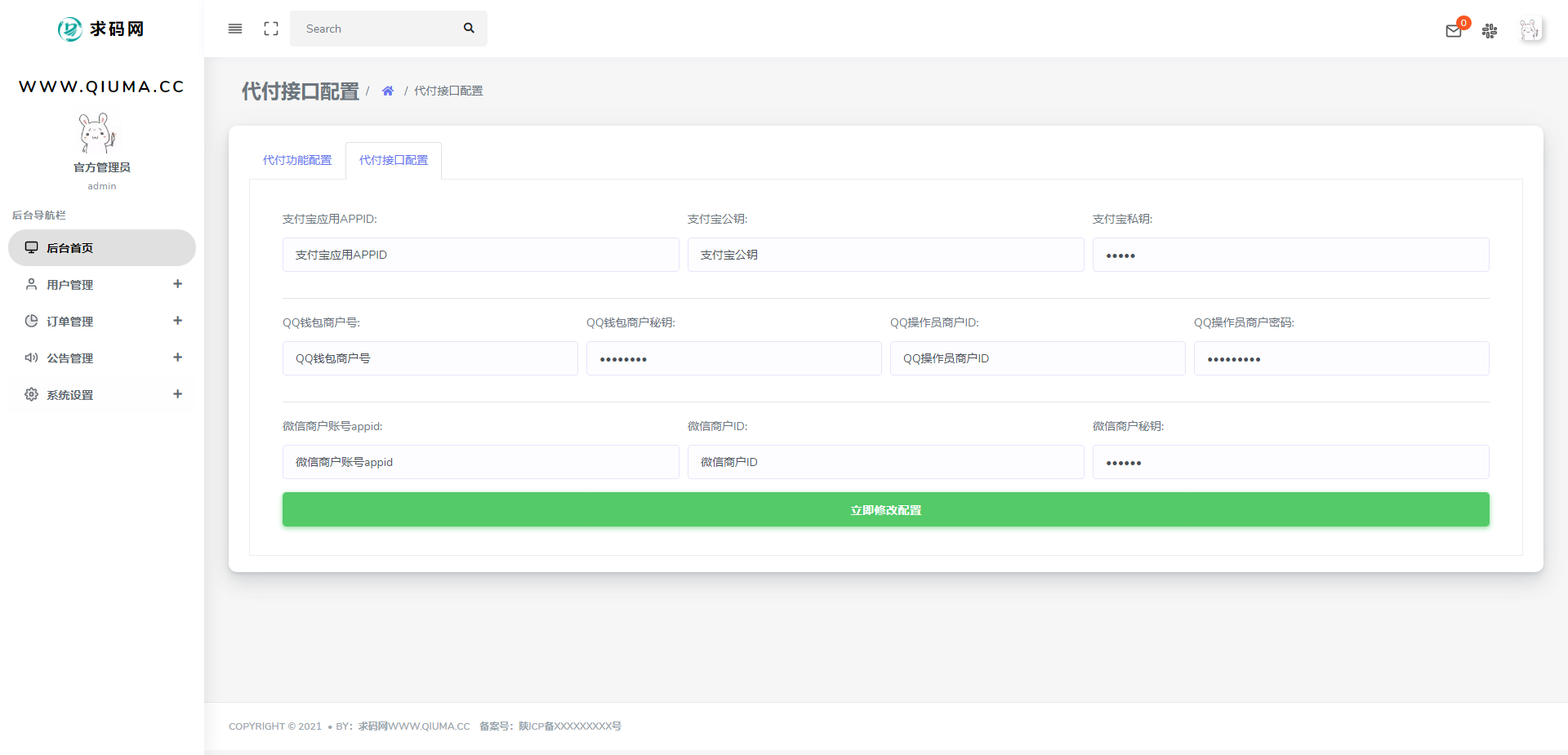Focus the QQ操作员商户ID input field
The image size is (1568, 755).
[1038, 358]
